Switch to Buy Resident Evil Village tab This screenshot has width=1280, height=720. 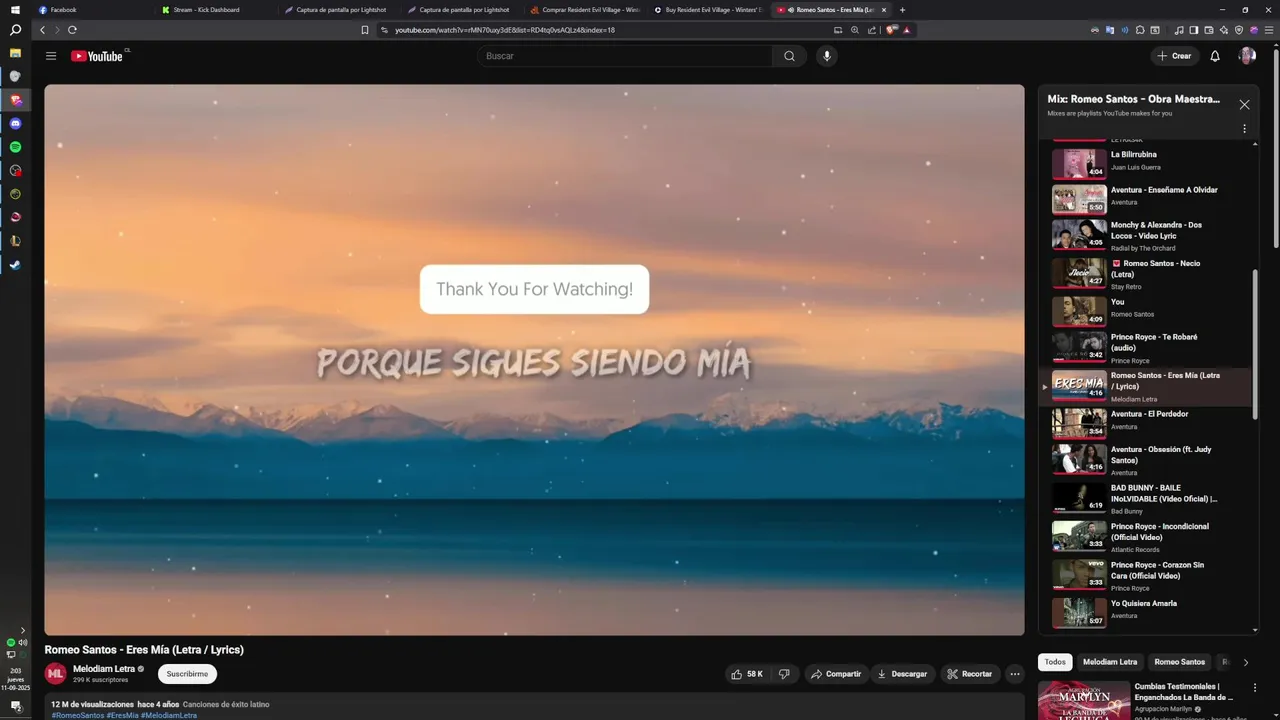(708, 10)
